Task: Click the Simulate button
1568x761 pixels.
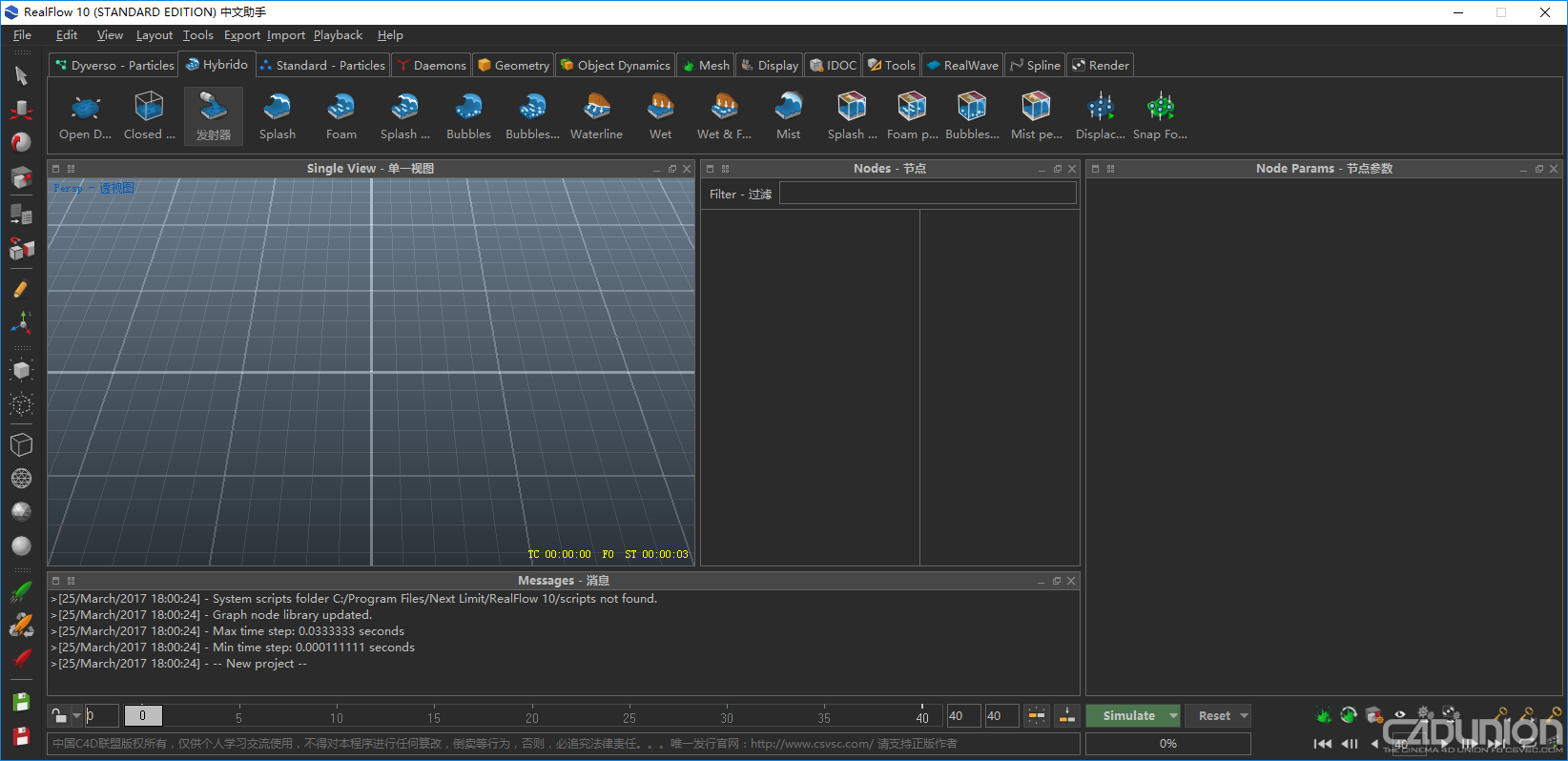Action: [x=1128, y=715]
